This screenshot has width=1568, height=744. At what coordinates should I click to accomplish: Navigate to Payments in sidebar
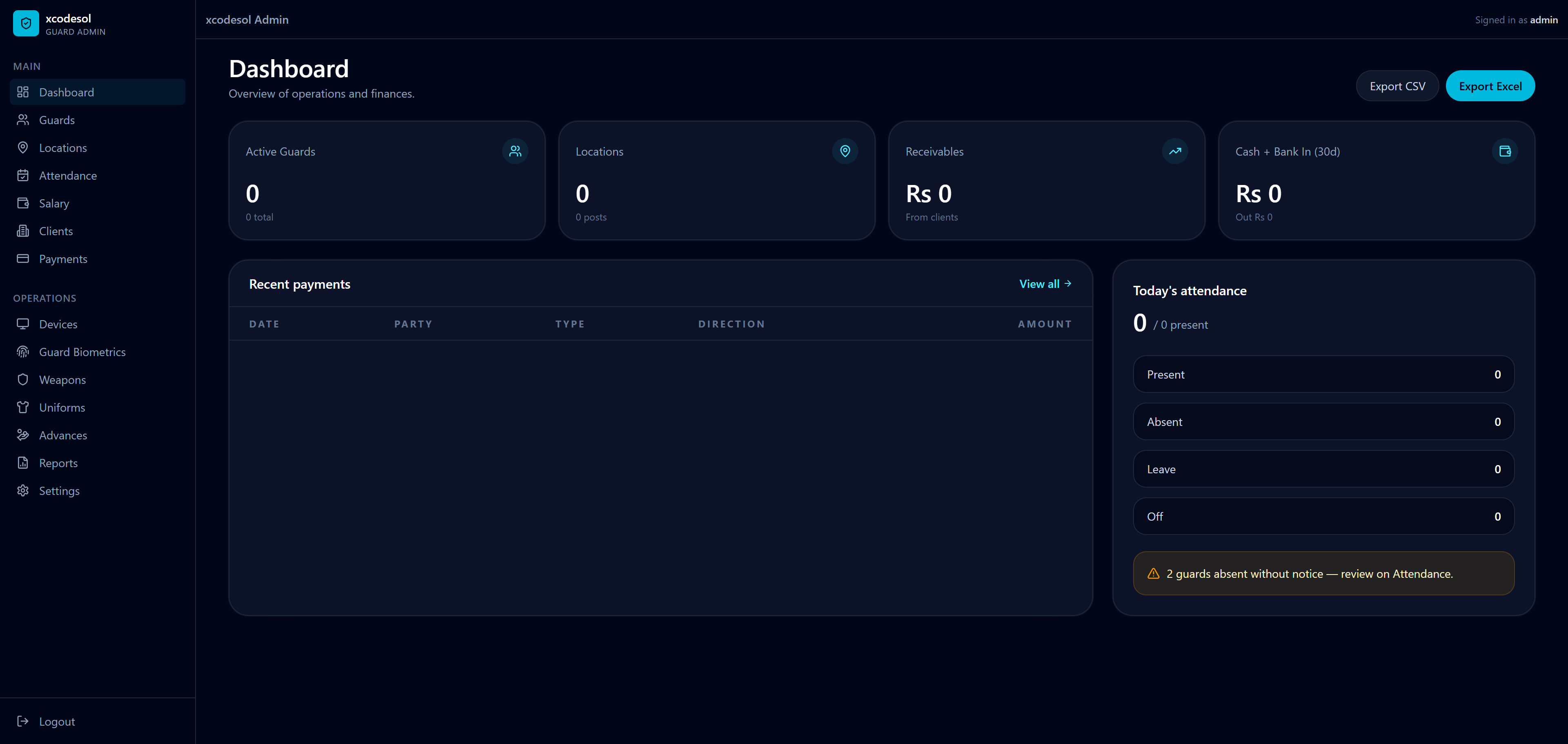coord(98,259)
